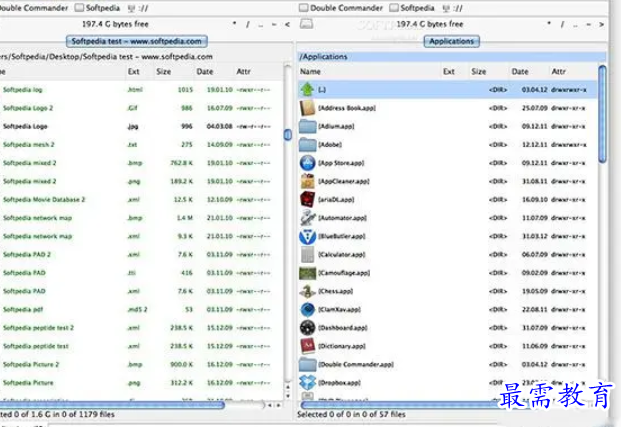Click the right panel home '~' button

(589, 25)
